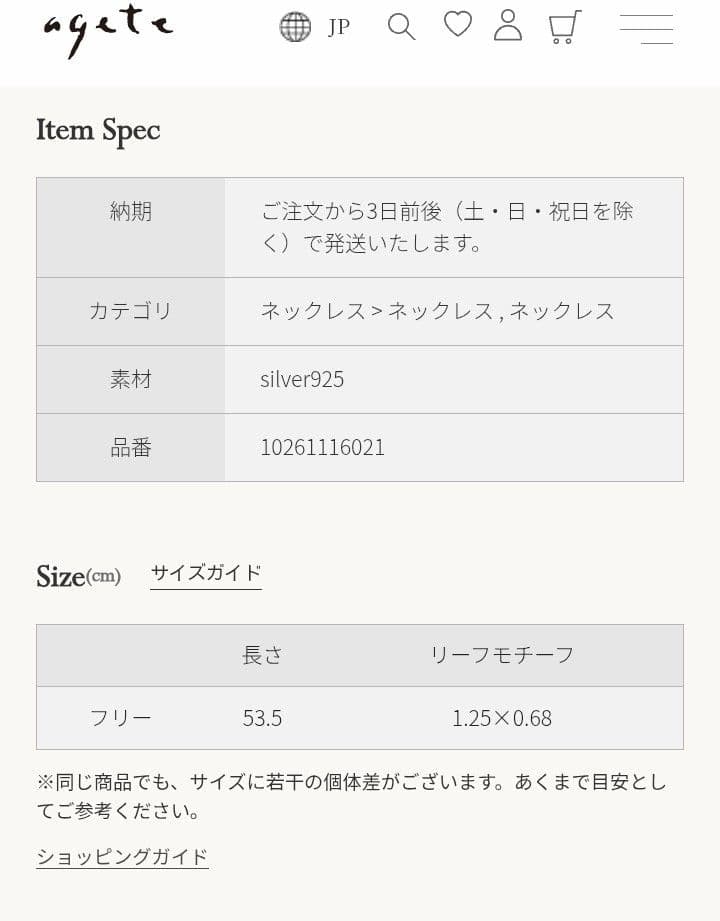Open the ショッピングガイド link
This screenshot has height=921, width=720.
pyautogui.click(x=122, y=857)
